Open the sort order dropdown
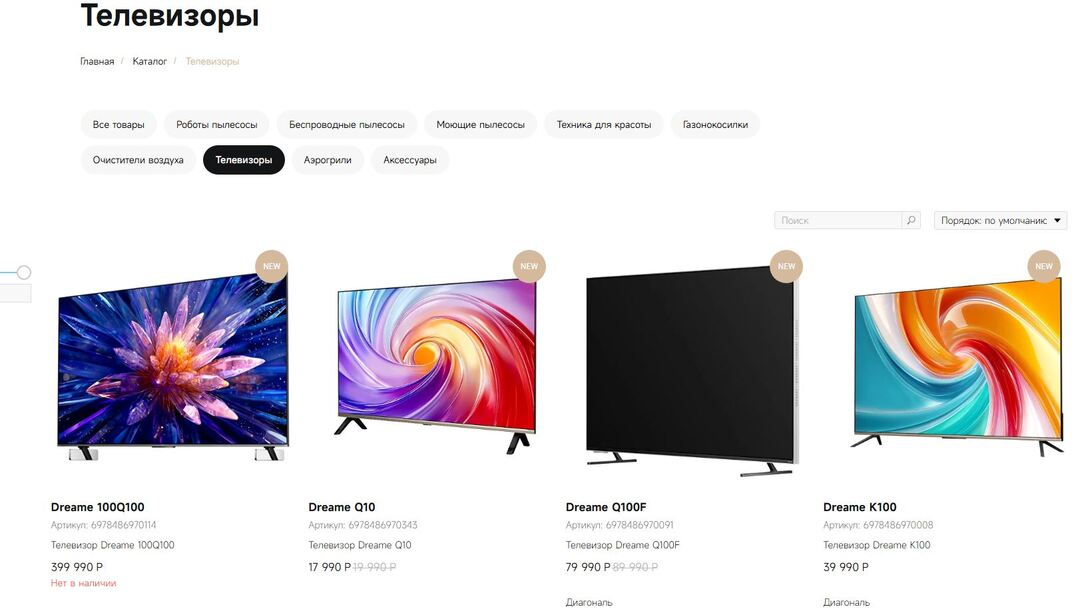1090x609 pixels. pyautogui.click(x=1000, y=220)
